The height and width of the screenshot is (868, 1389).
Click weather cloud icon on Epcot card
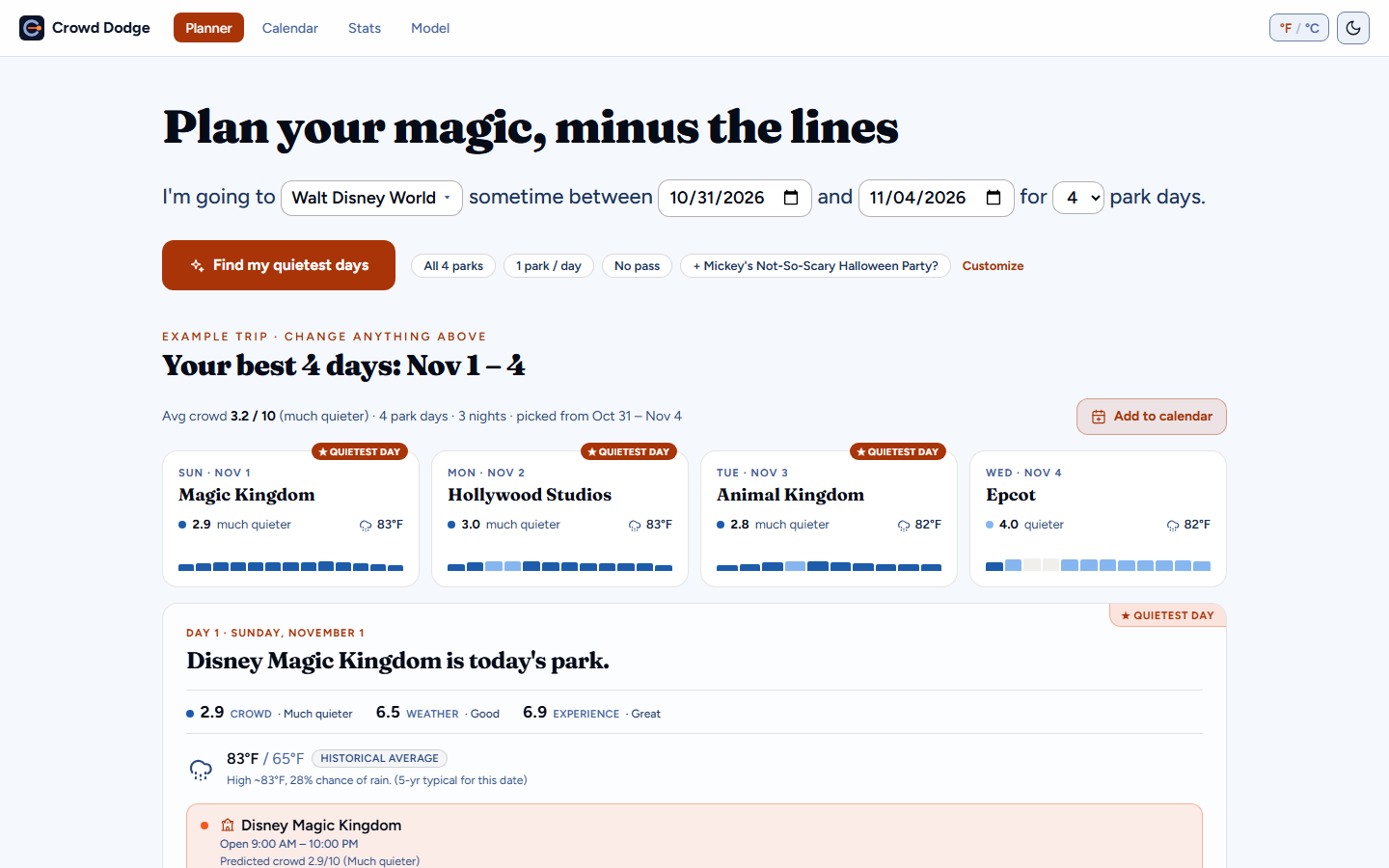pyautogui.click(x=1173, y=526)
